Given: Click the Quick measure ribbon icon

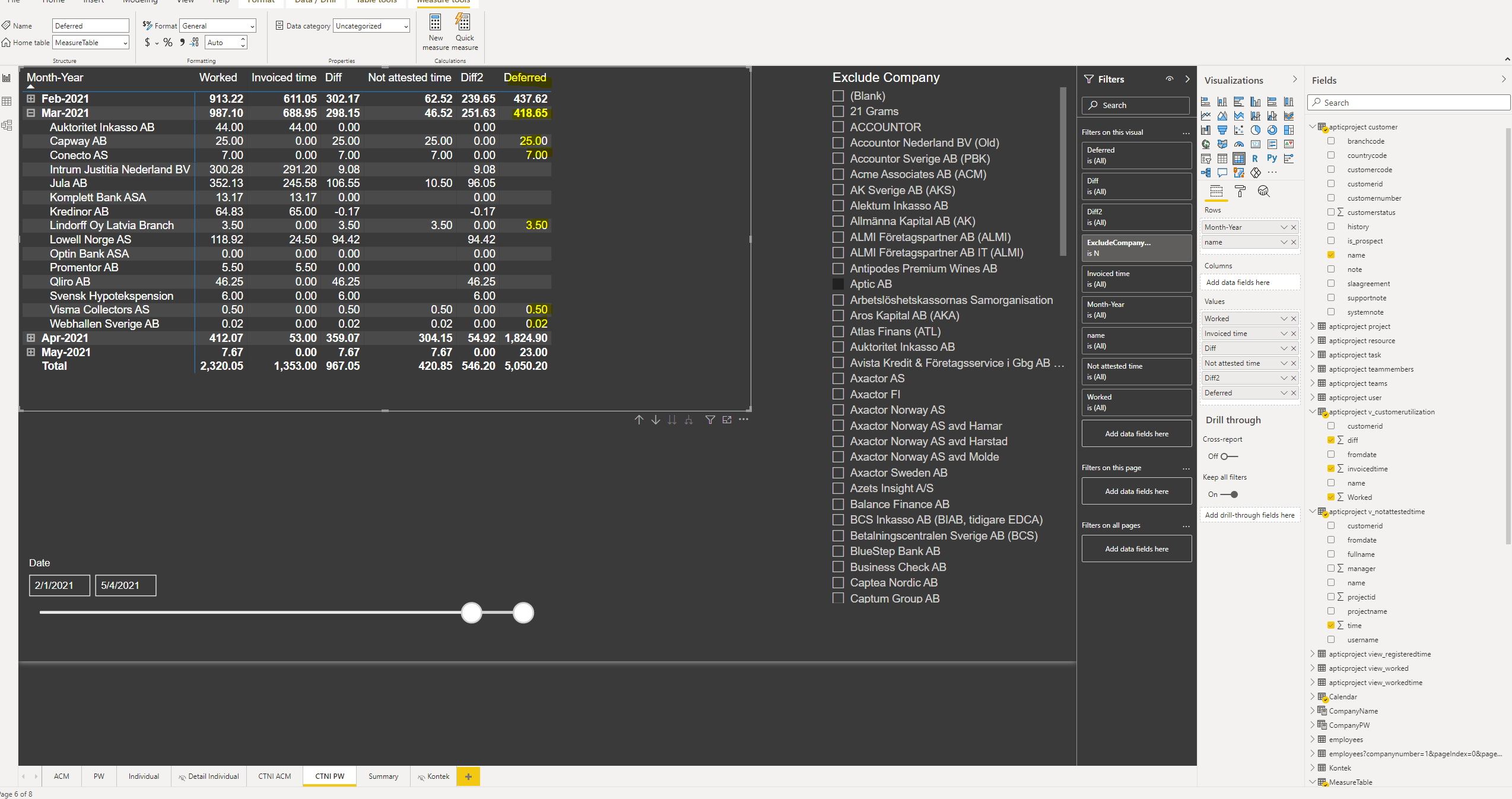Looking at the screenshot, I should click(464, 32).
